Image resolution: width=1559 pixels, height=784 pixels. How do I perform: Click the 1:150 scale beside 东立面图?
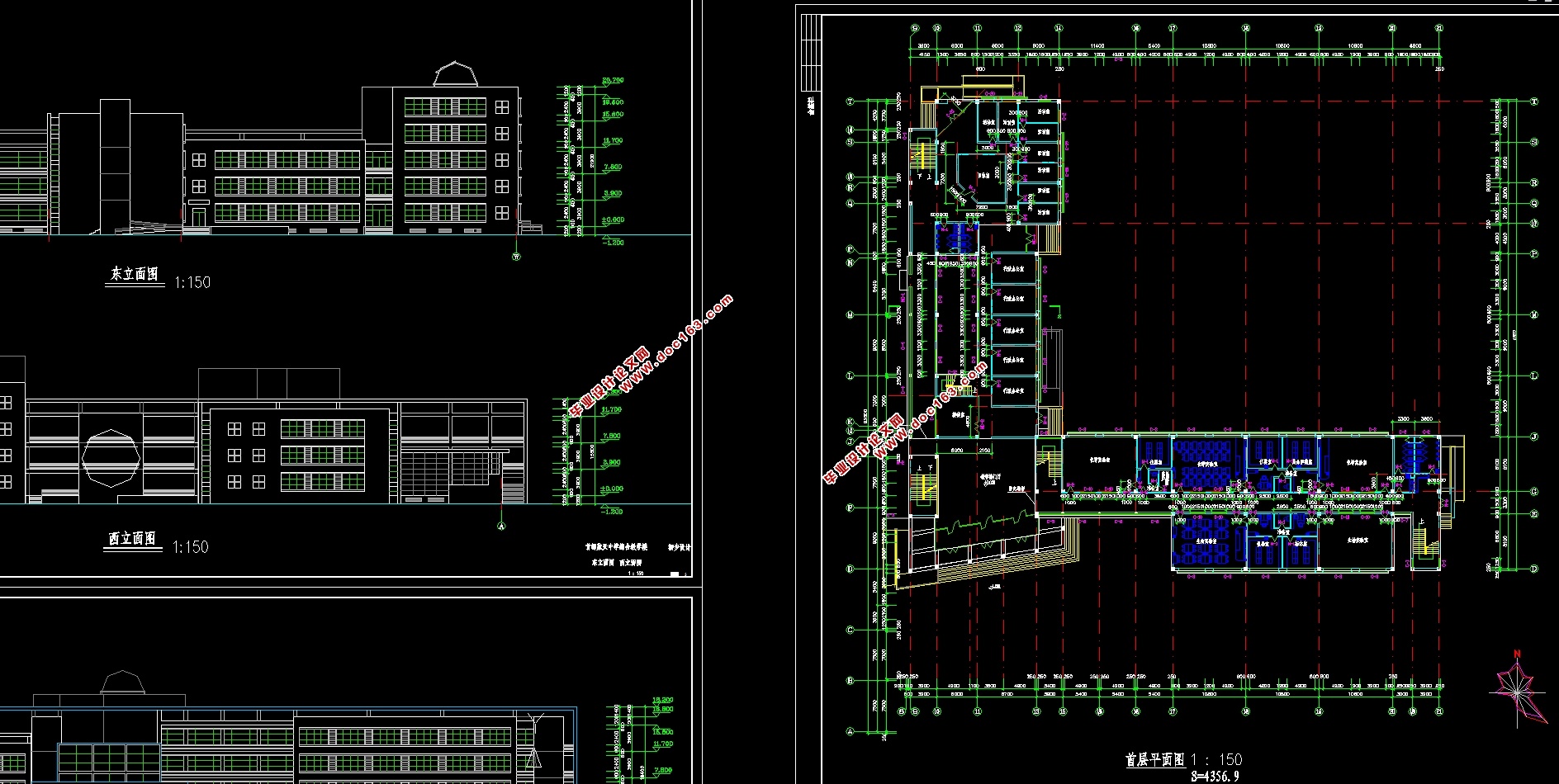pyautogui.click(x=192, y=282)
